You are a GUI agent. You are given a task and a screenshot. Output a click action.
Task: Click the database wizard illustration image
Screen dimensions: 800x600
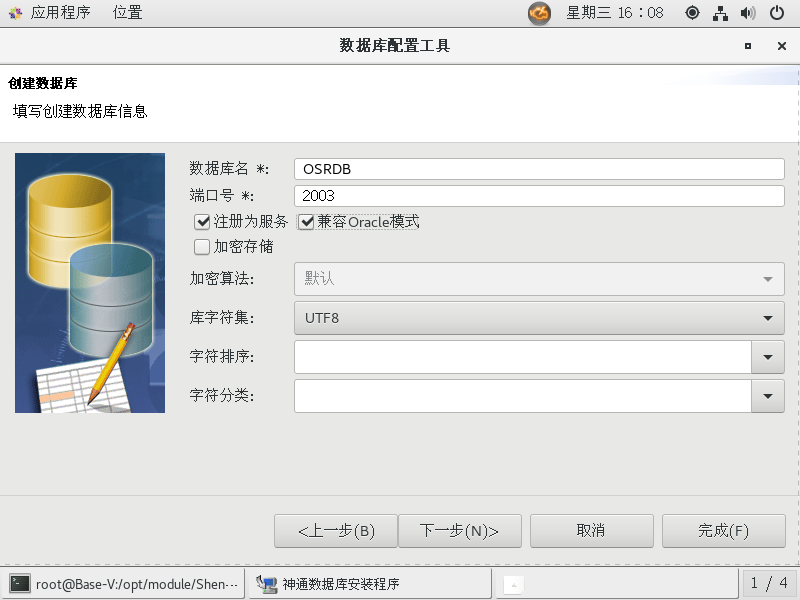pos(90,283)
